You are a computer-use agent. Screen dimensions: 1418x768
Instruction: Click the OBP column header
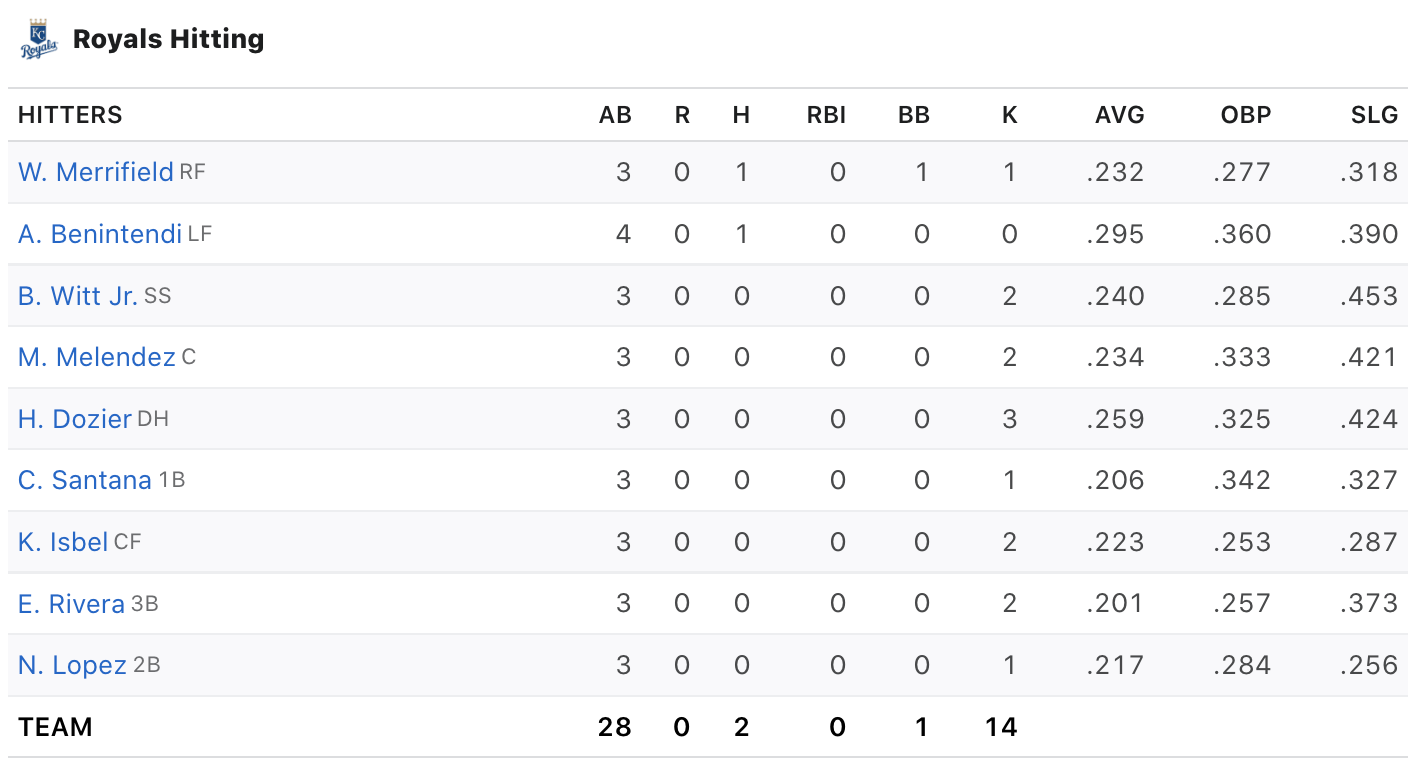(1245, 115)
